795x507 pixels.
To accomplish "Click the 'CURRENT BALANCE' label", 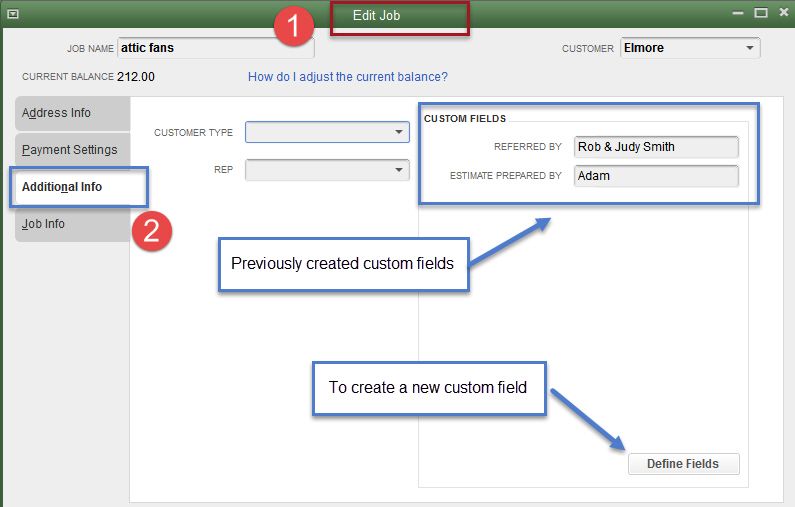I will click(x=68, y=77).
